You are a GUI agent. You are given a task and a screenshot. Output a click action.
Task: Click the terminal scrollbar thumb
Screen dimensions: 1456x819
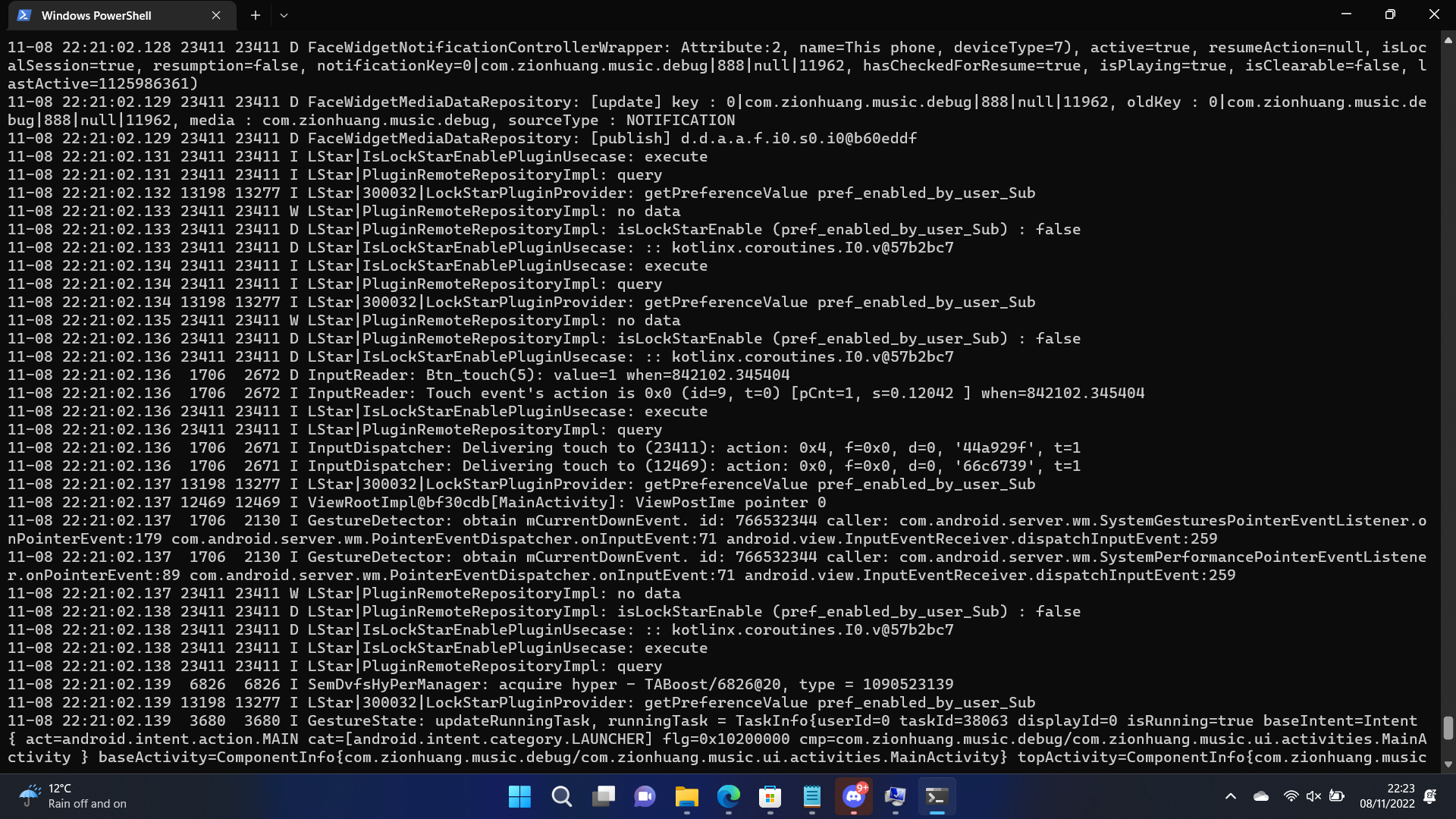click(x=1448, y=728)
